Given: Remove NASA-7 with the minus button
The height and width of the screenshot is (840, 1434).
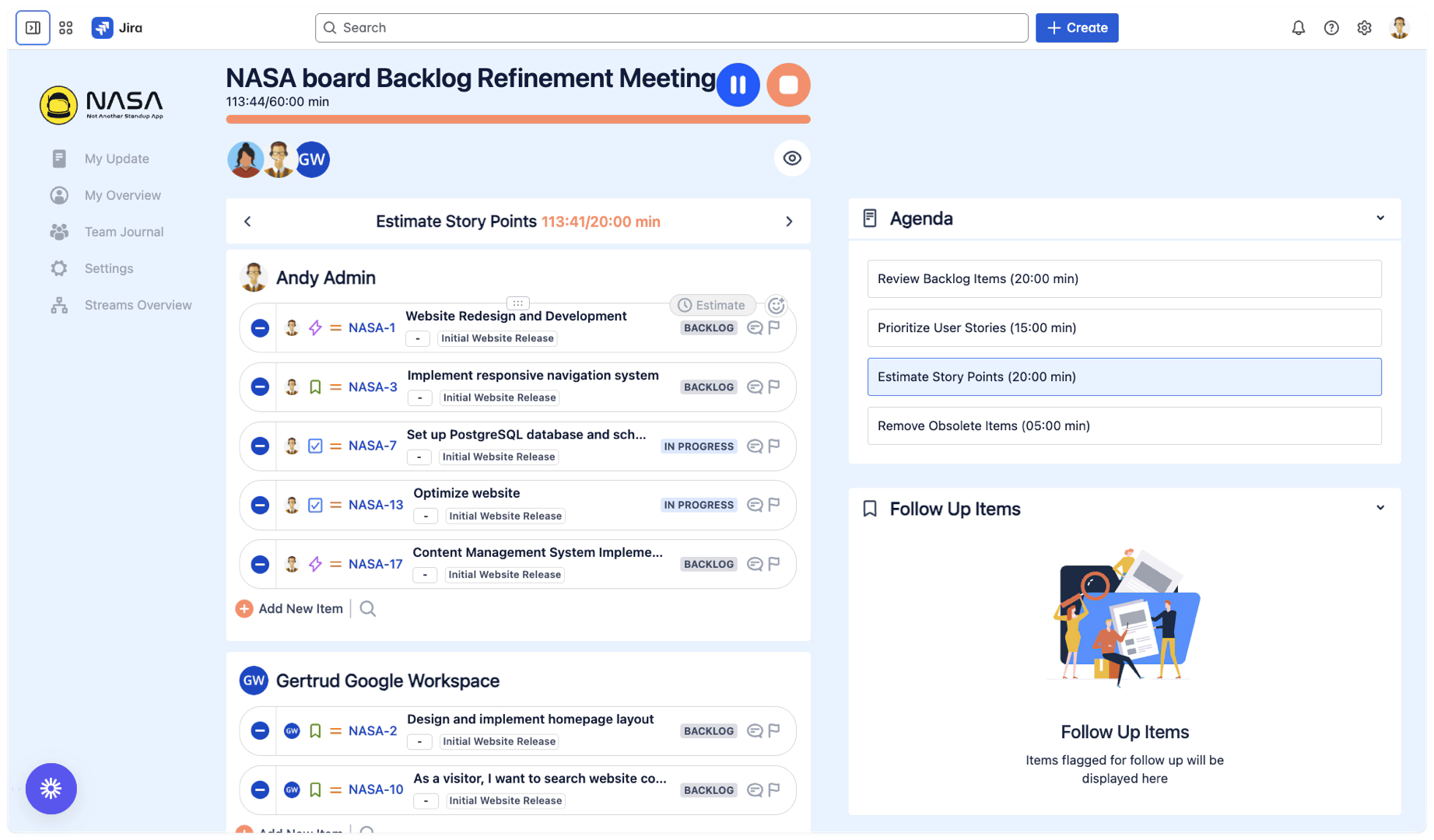Looking at the screenshot, I should point(260,446).
